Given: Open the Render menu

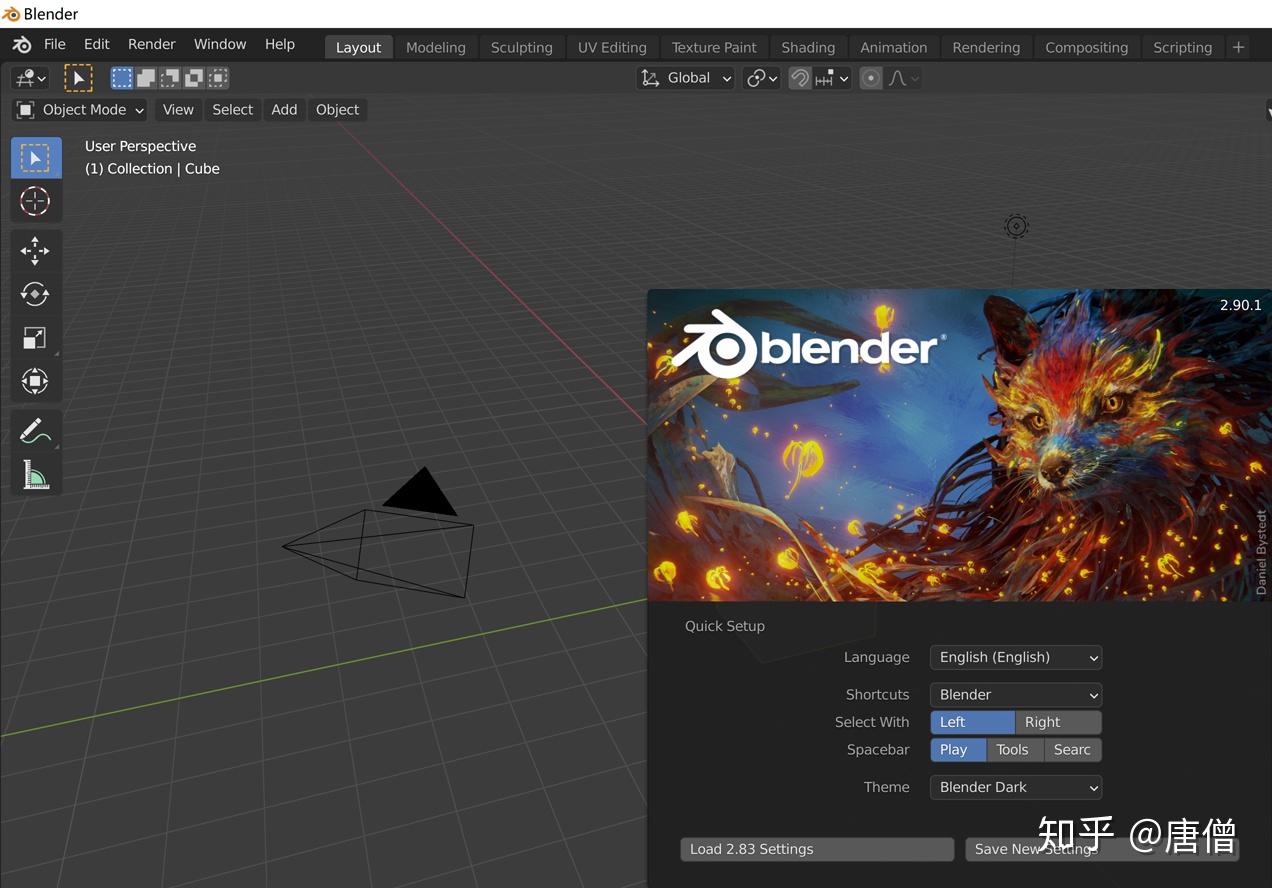Looking at the screenshot, I should tap(151, 44).
